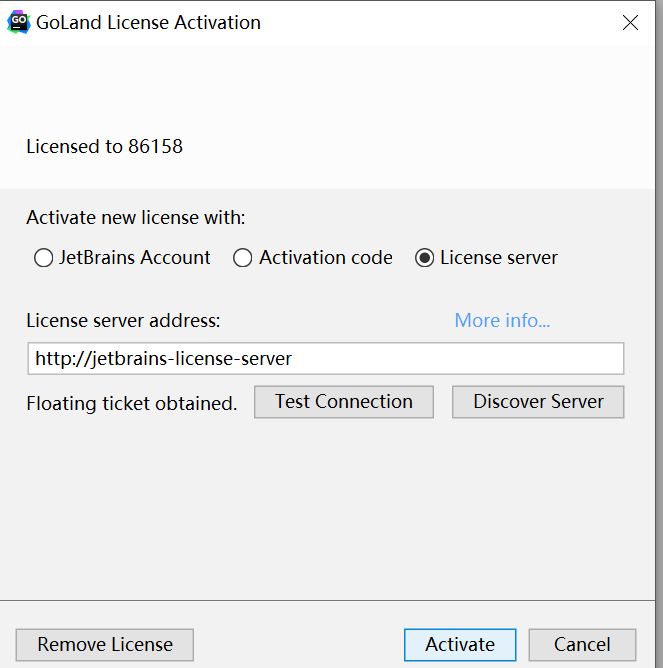
Task: Click the 'License server' option label text
Action: (499, 258)
